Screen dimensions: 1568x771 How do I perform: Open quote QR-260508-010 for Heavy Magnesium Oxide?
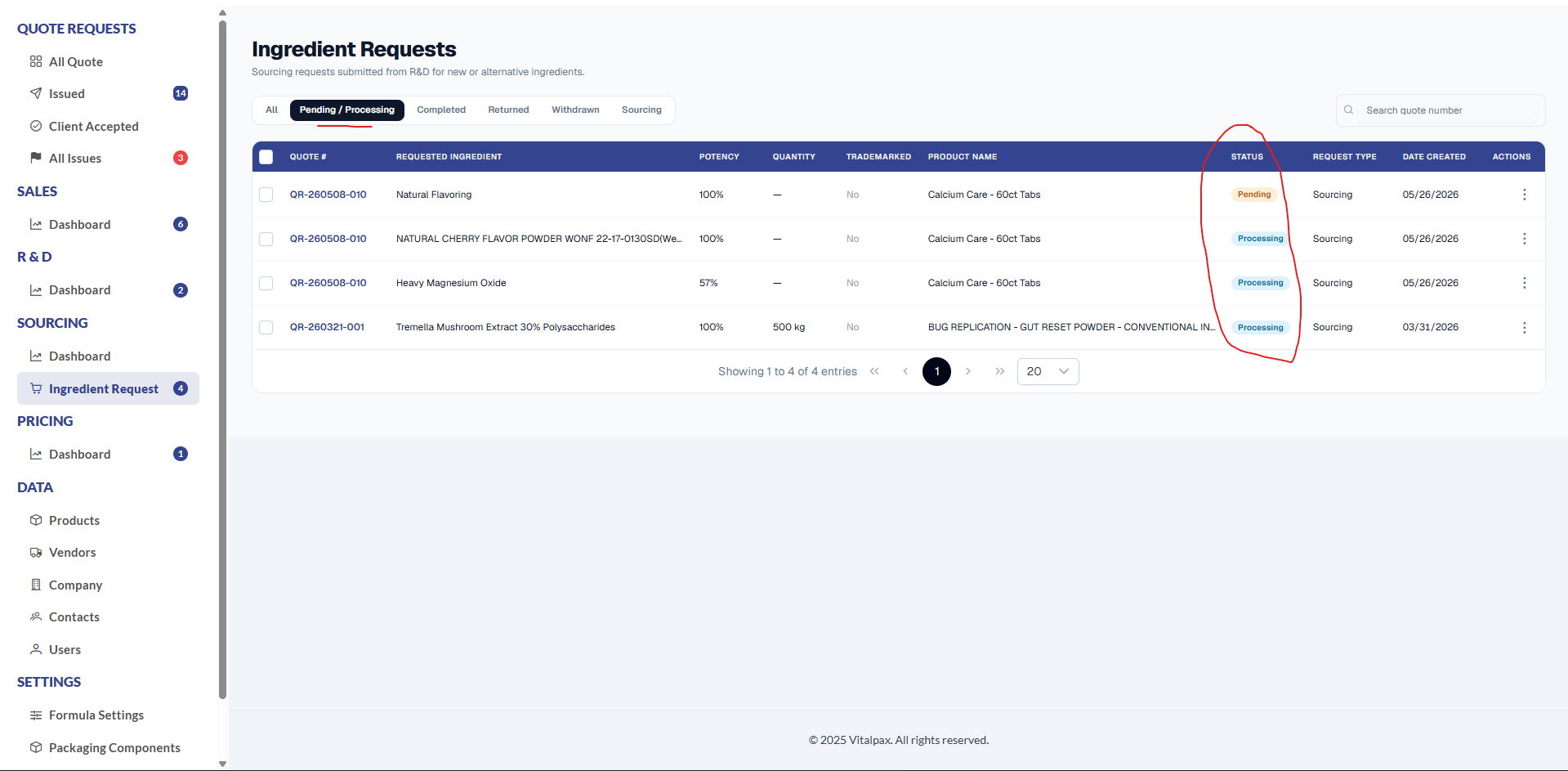pos(328,283)
